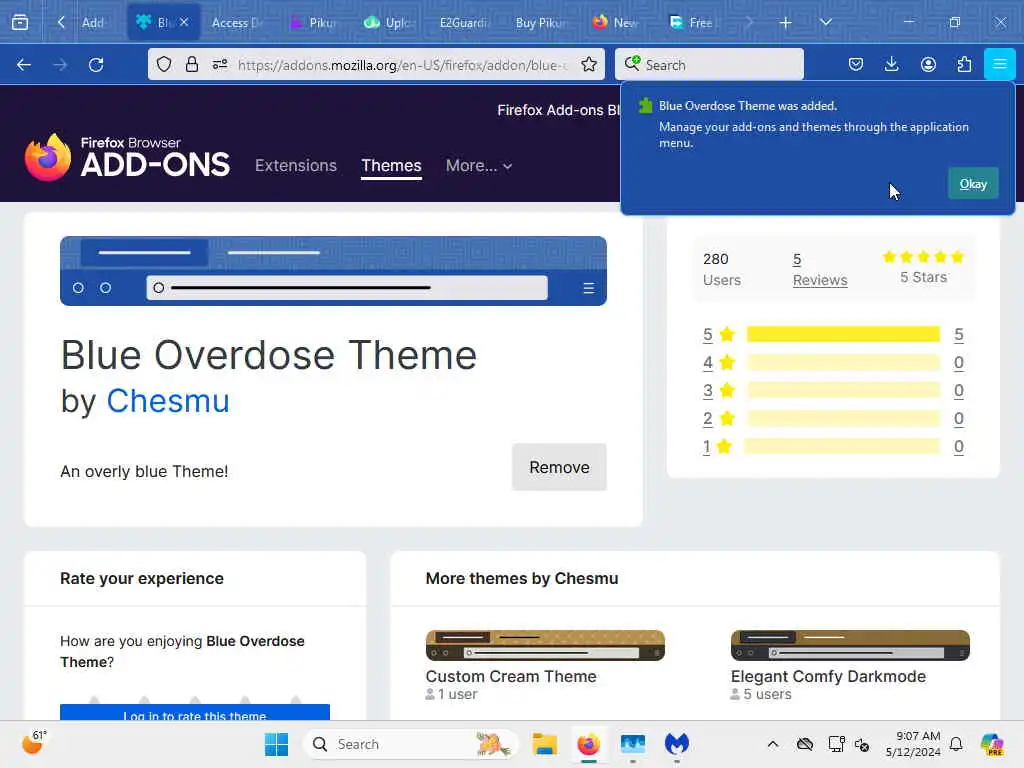Open the notifications bell icon
This screenshot has height=768, width=1024.
[x=956, y=744]
